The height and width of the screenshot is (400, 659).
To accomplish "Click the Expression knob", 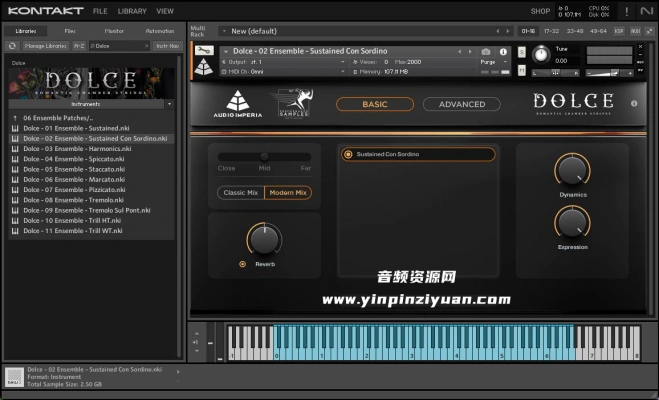I will (572, 222).
